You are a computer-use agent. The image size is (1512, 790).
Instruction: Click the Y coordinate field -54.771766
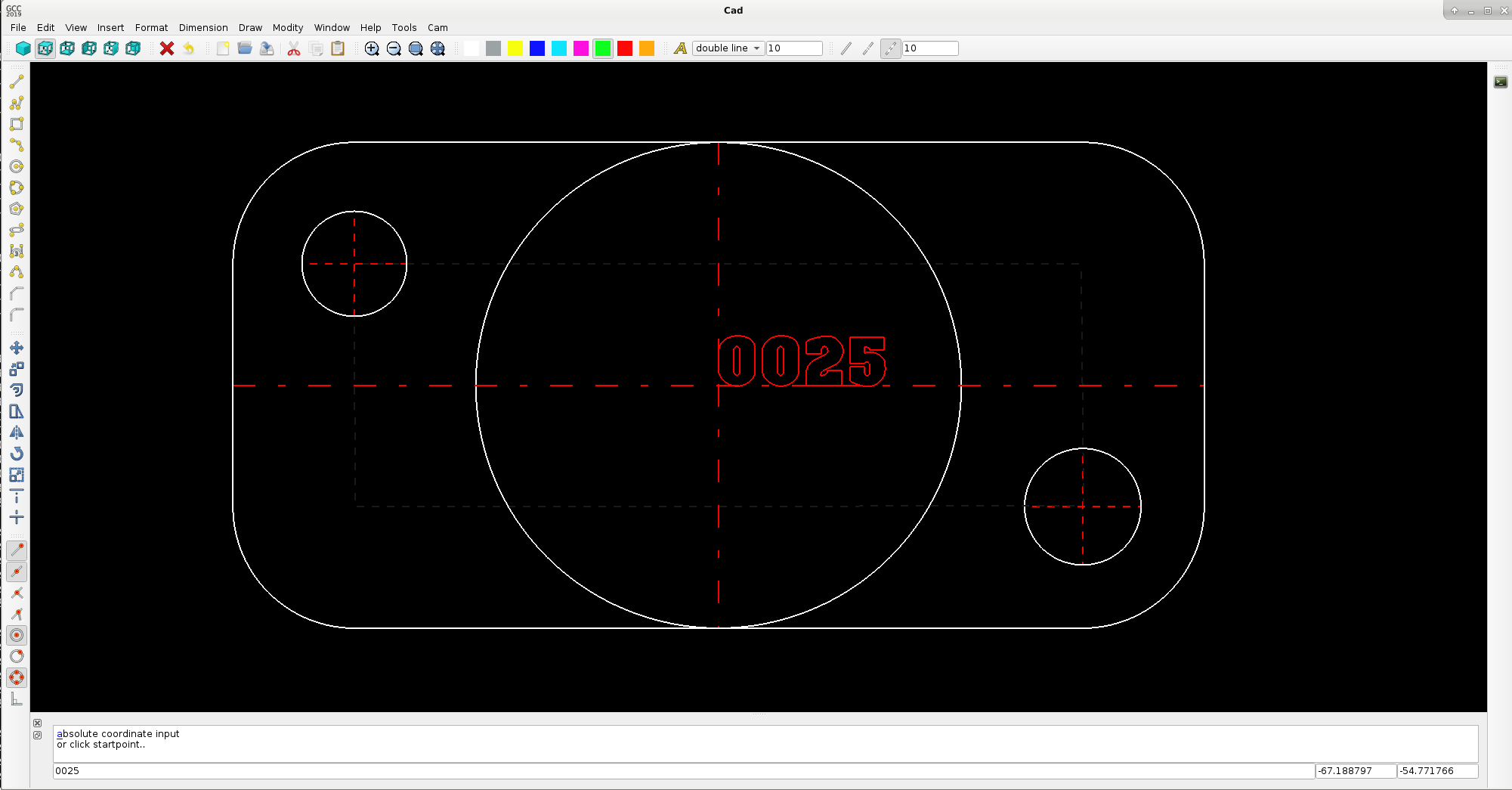(x=1437, y=771)
